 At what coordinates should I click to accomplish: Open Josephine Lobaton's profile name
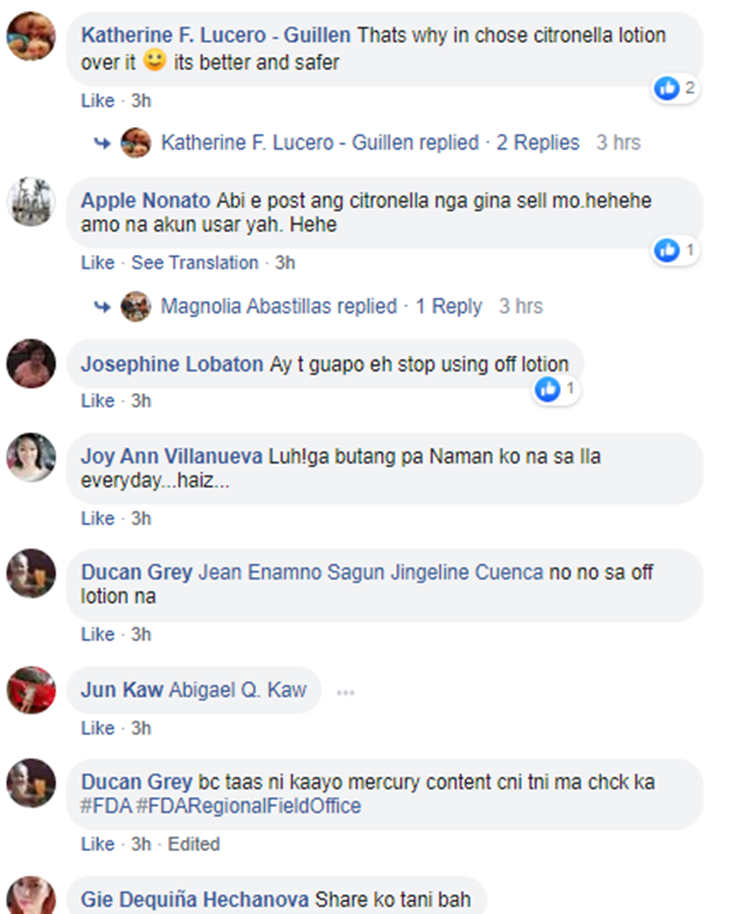click(x=172, y=364)
